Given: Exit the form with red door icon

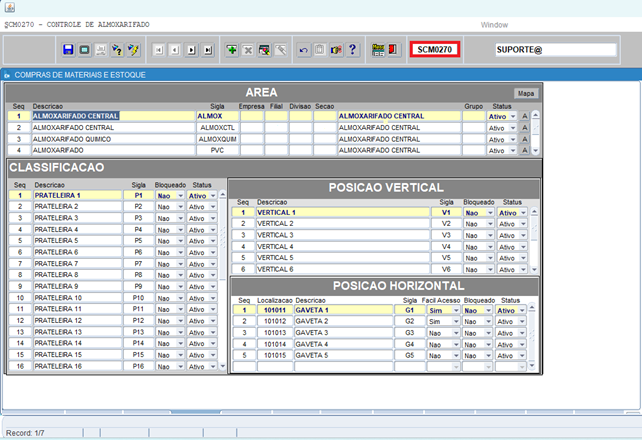Looking at the screenshot, I should point(393,50).
